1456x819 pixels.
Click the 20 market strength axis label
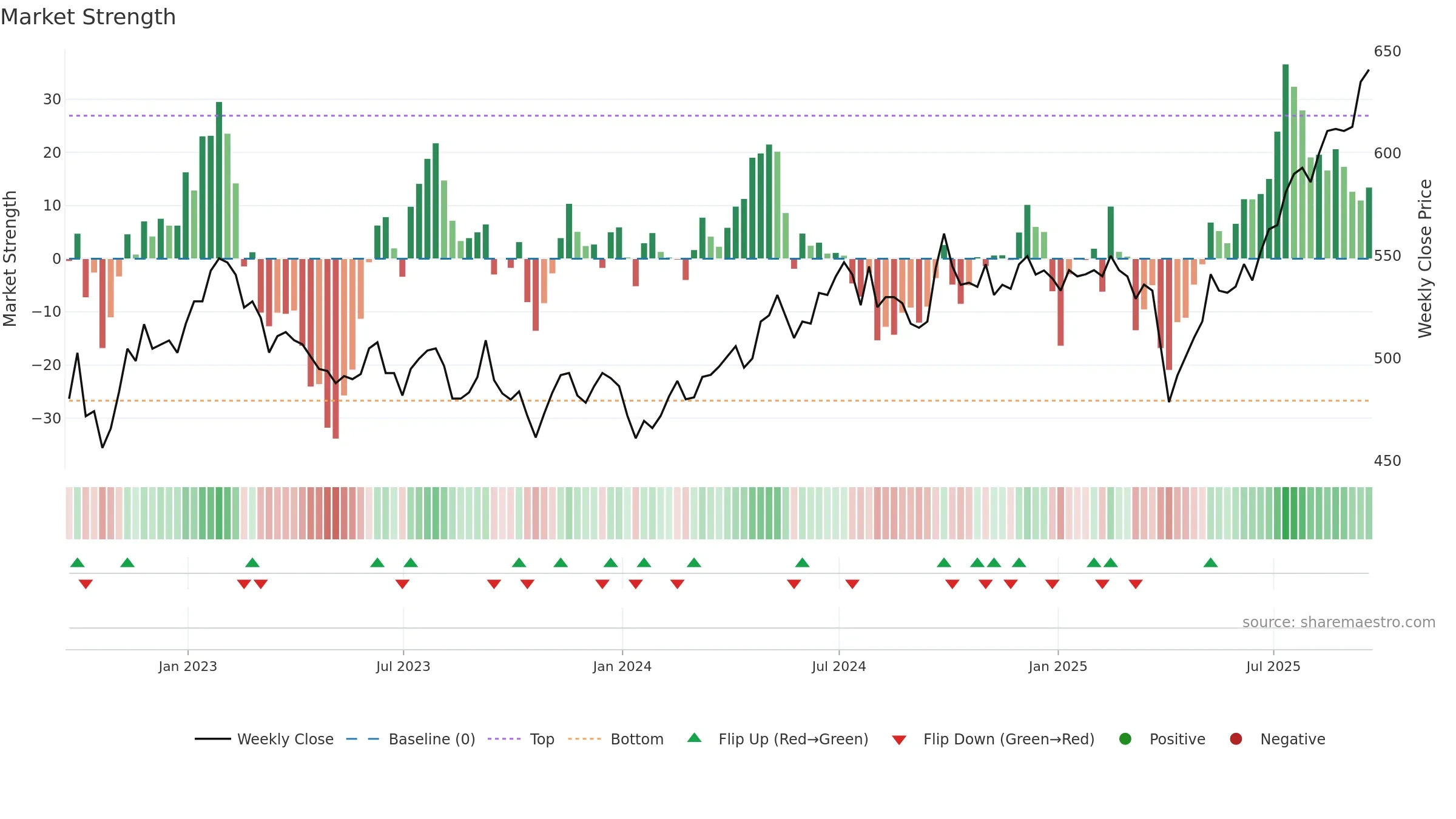(x=52, y=153)
